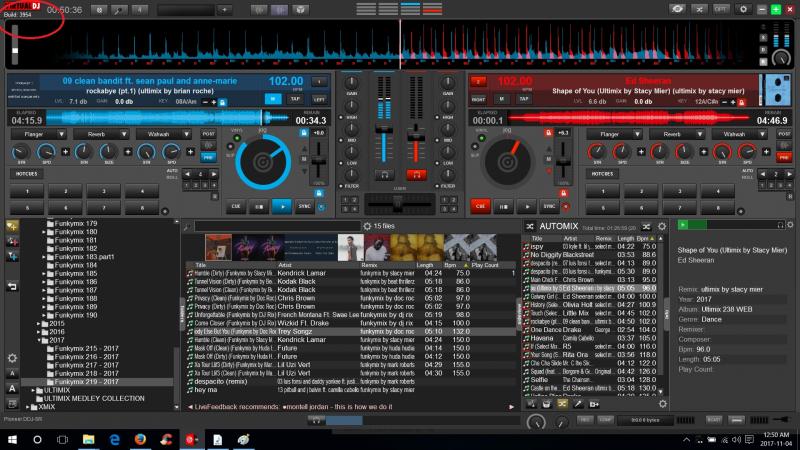This screenshot has height=450, width=800.
Task: Toggle right deck PRE effect button
Action: (x=784, y=157)
